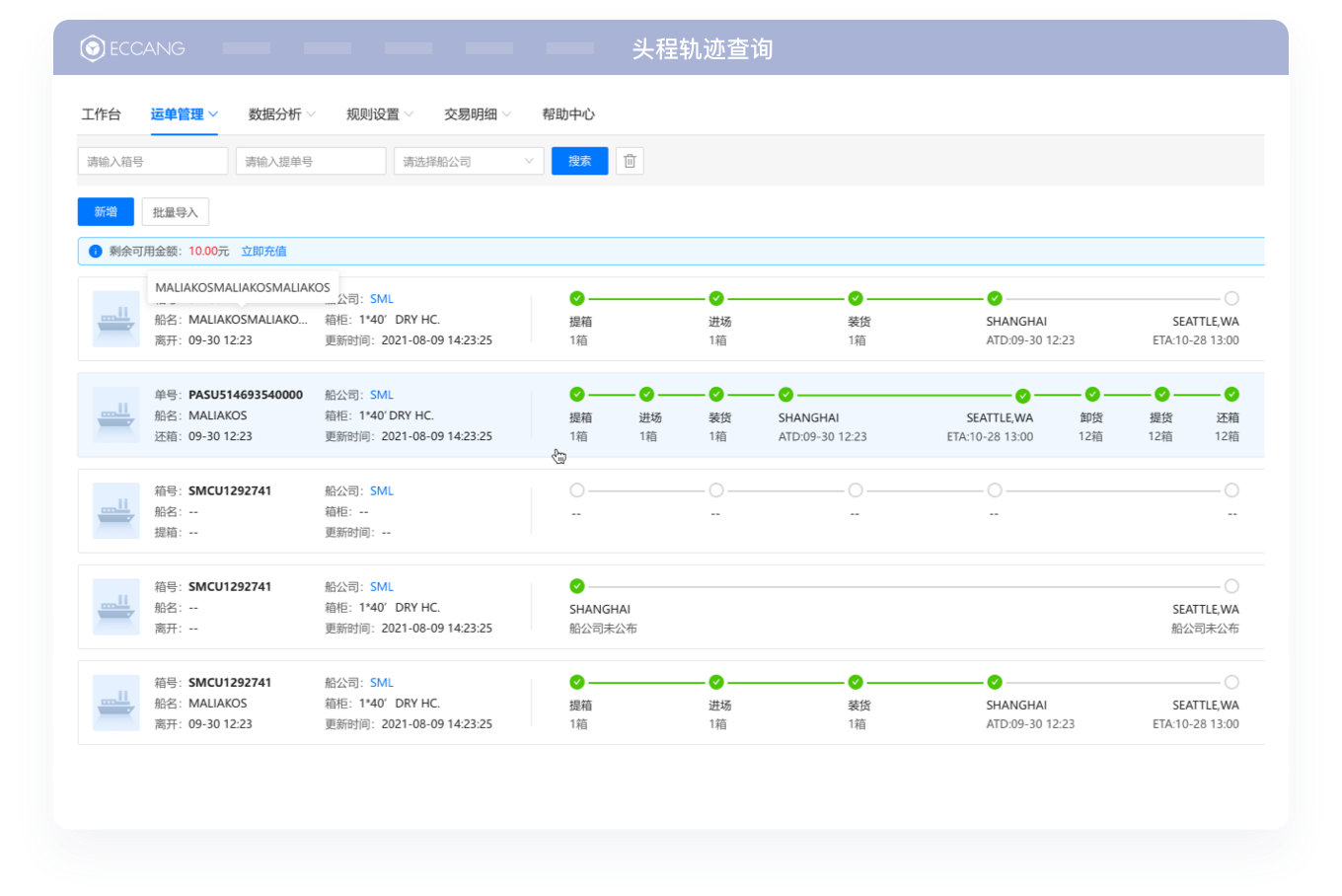This screenshot has width=1342, height=896.
Task: Select ship icon of SMCU1292741 row with ship MALIAKOS
Action: (x=116, y=703)
